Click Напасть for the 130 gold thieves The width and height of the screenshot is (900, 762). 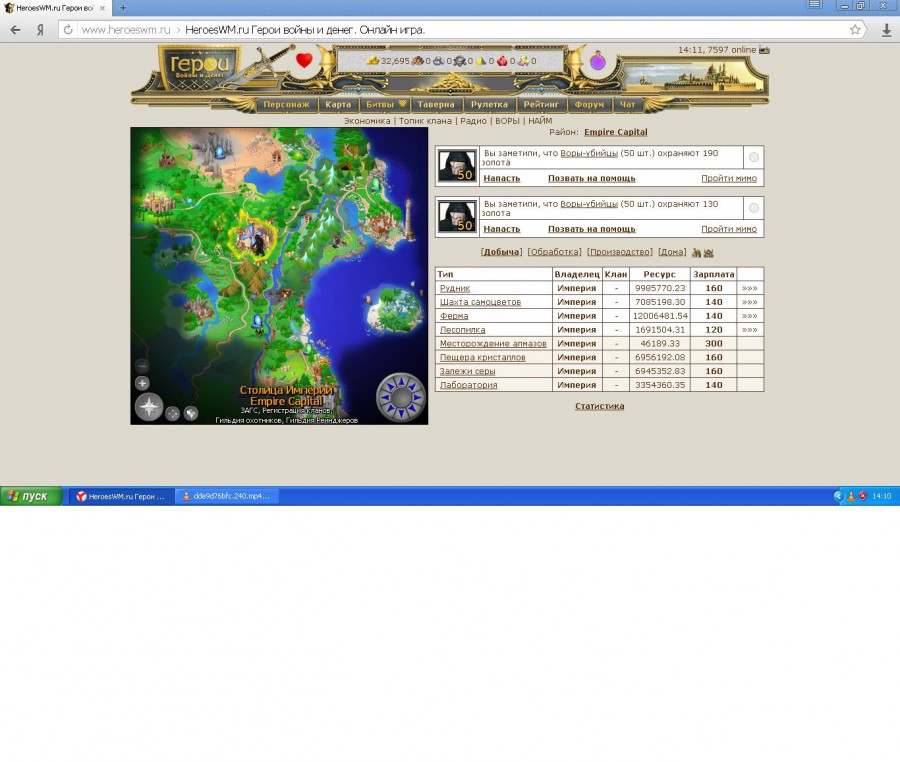pos(502,229)
